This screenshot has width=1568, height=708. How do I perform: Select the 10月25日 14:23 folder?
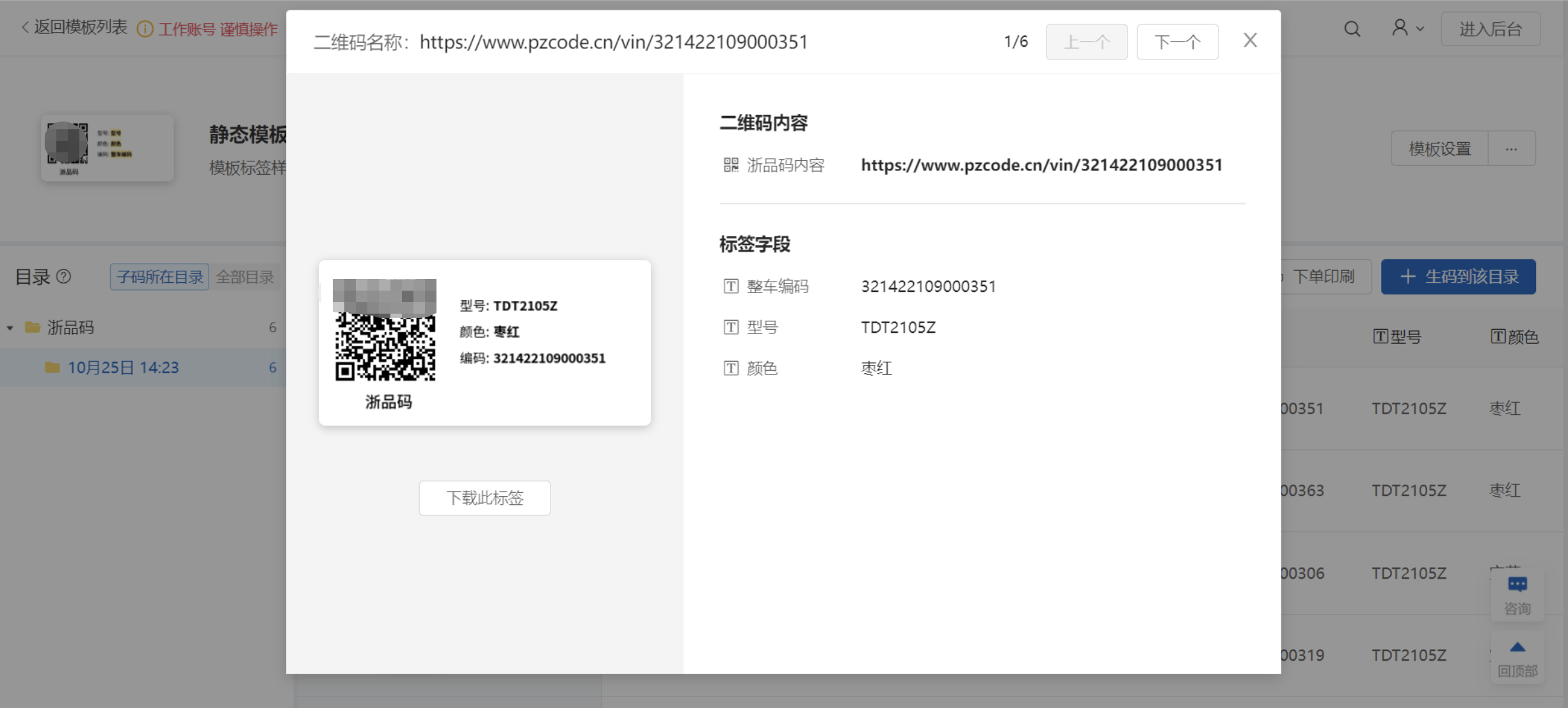point(123,367)
